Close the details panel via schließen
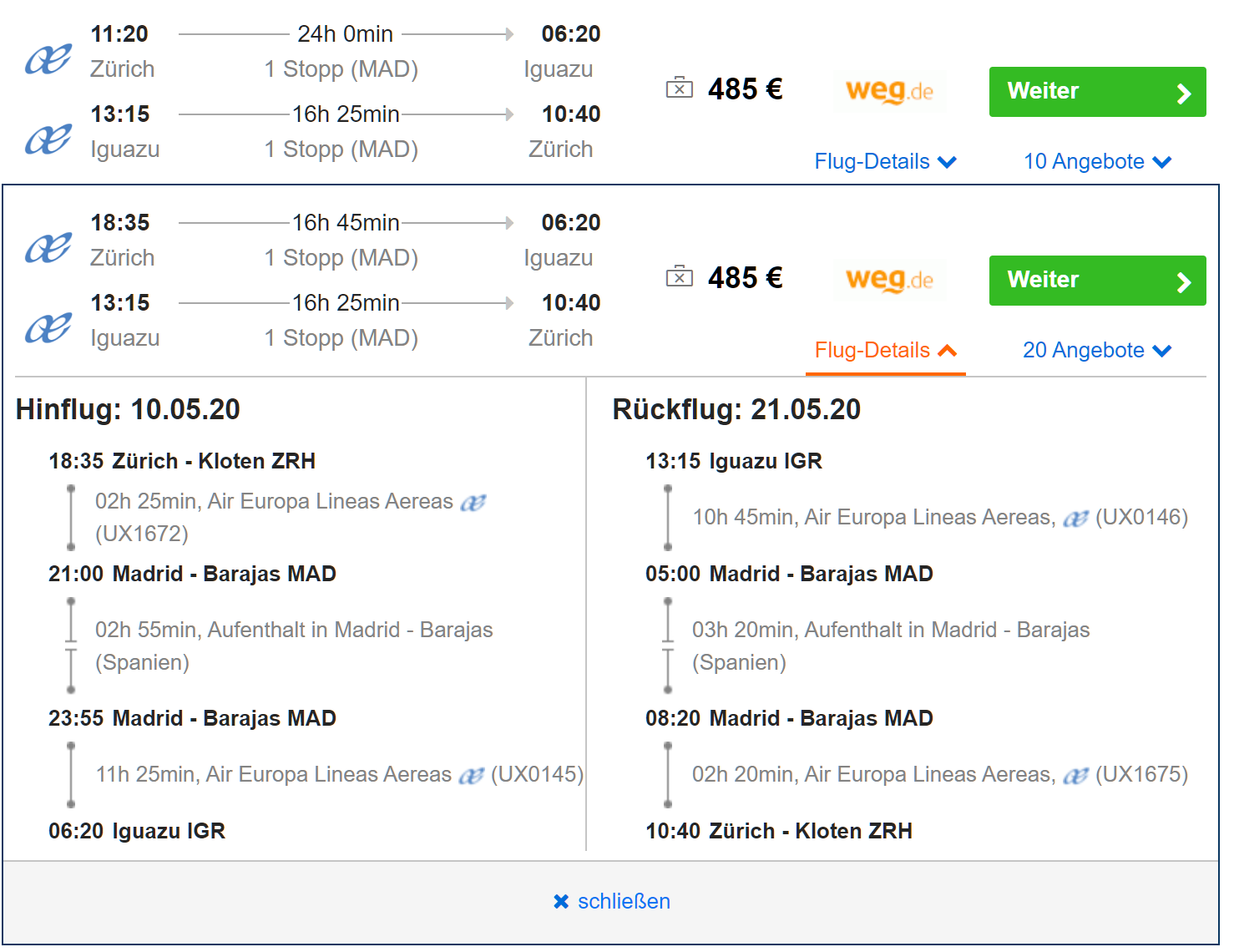This screenshot has height=952, width=1234. pyautogui.click(x=612, y=901)
